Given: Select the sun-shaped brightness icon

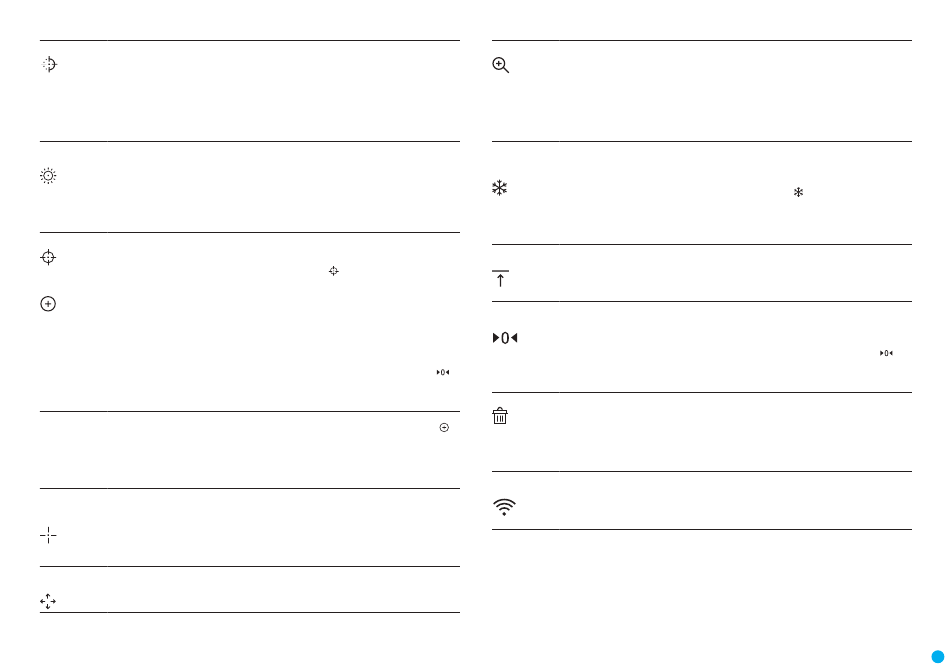Looking at the screenshot, I should tap(48, 176).
